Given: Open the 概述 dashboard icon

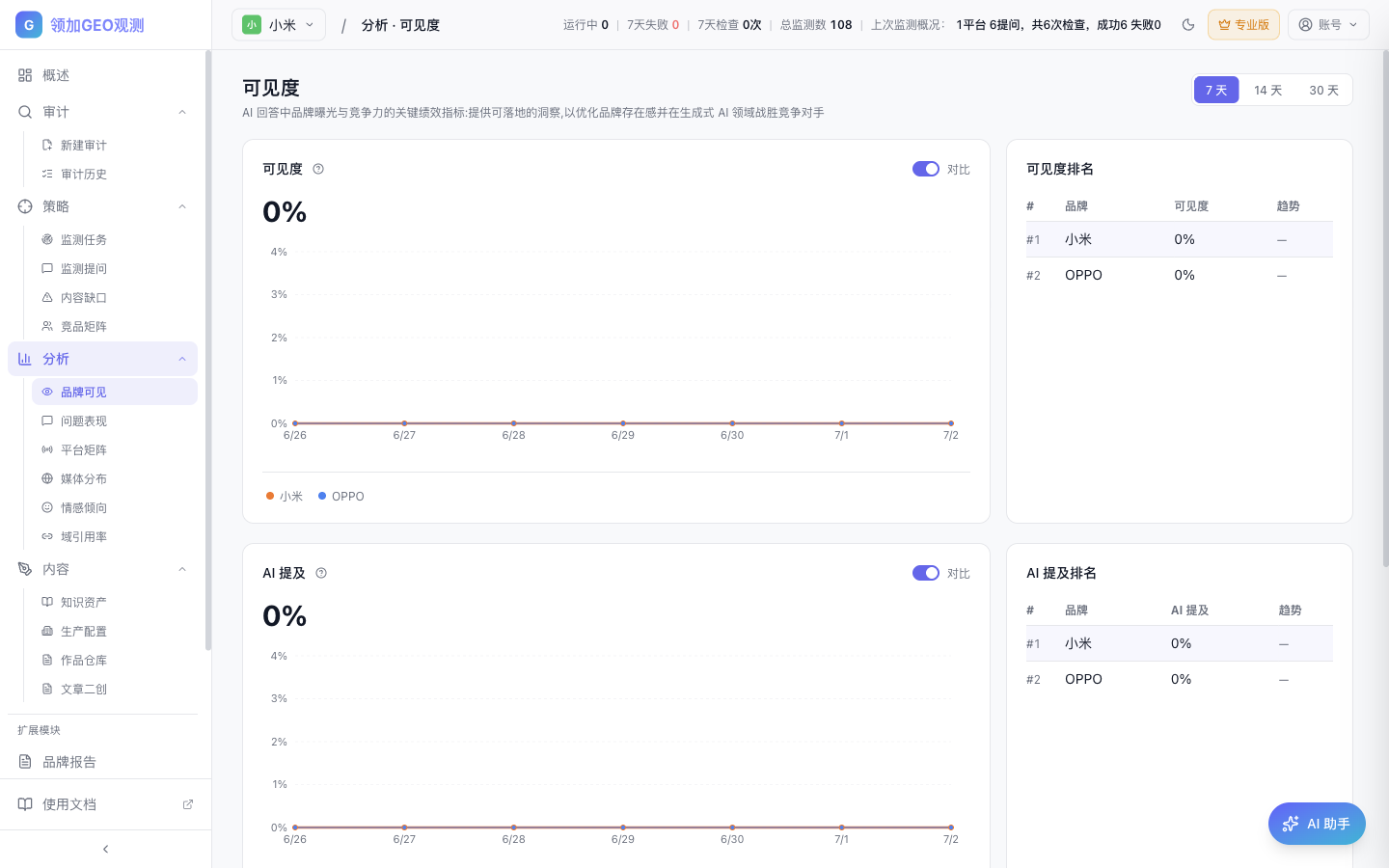Looking at the screenshot, I should point(25,75).
